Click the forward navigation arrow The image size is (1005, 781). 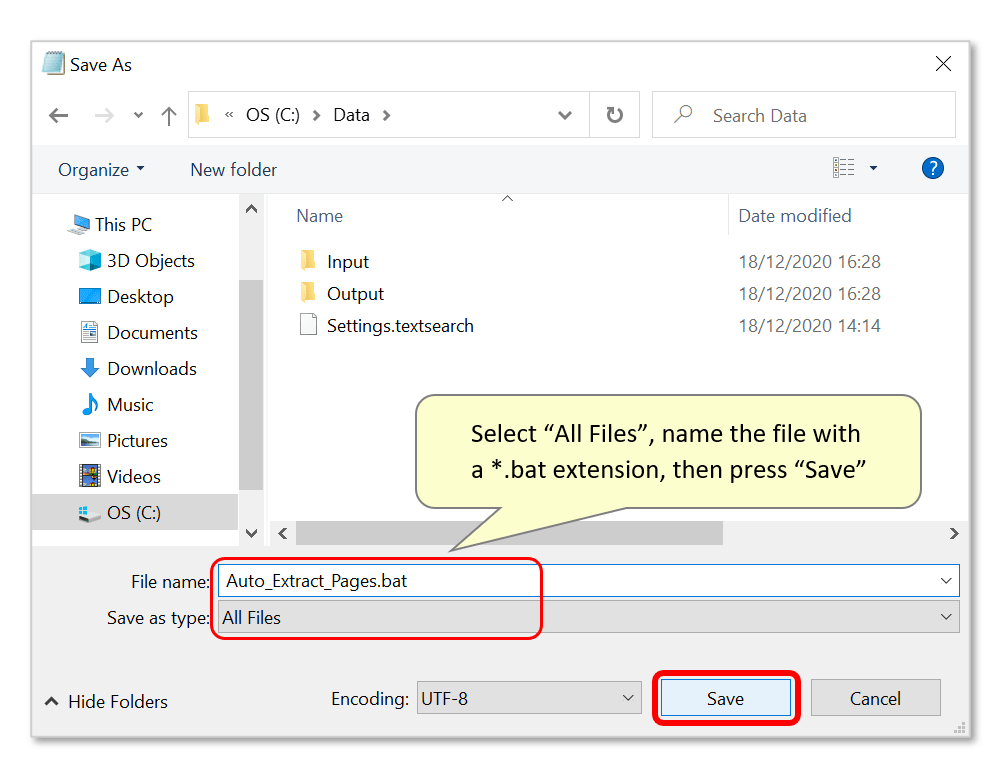[x=104, y=115]
